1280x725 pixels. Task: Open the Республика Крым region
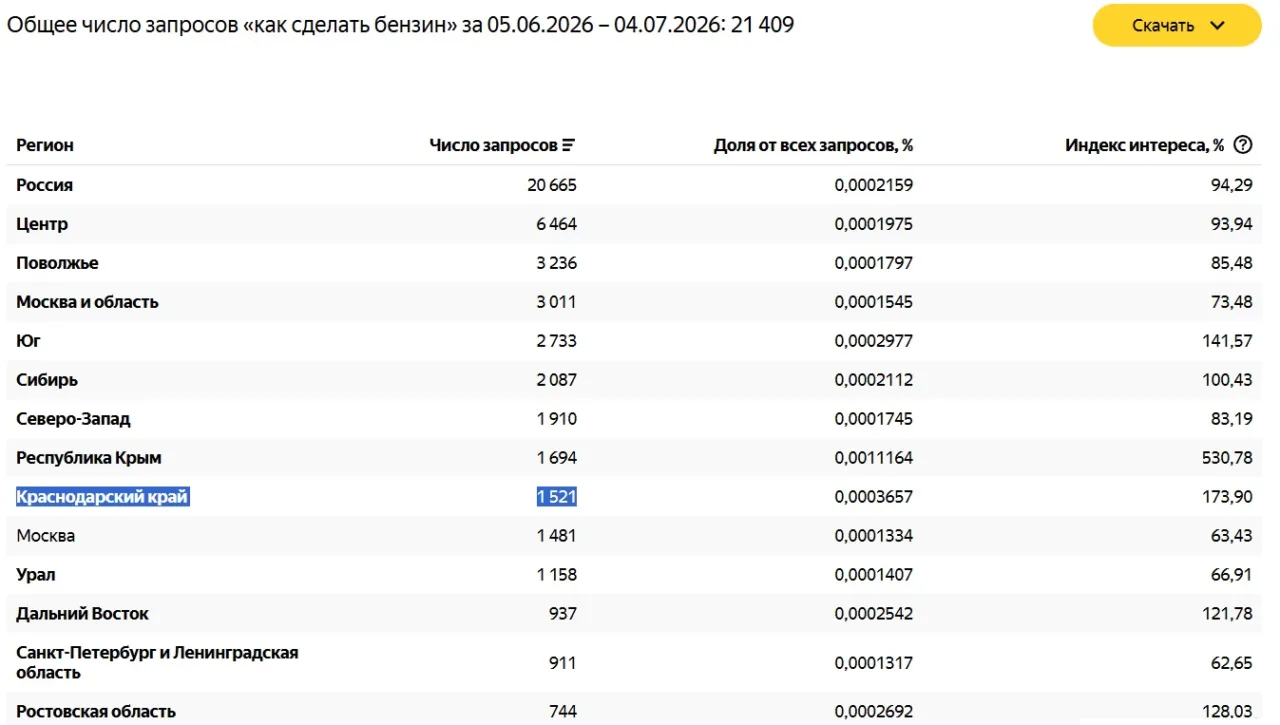(x=89, y=458)
